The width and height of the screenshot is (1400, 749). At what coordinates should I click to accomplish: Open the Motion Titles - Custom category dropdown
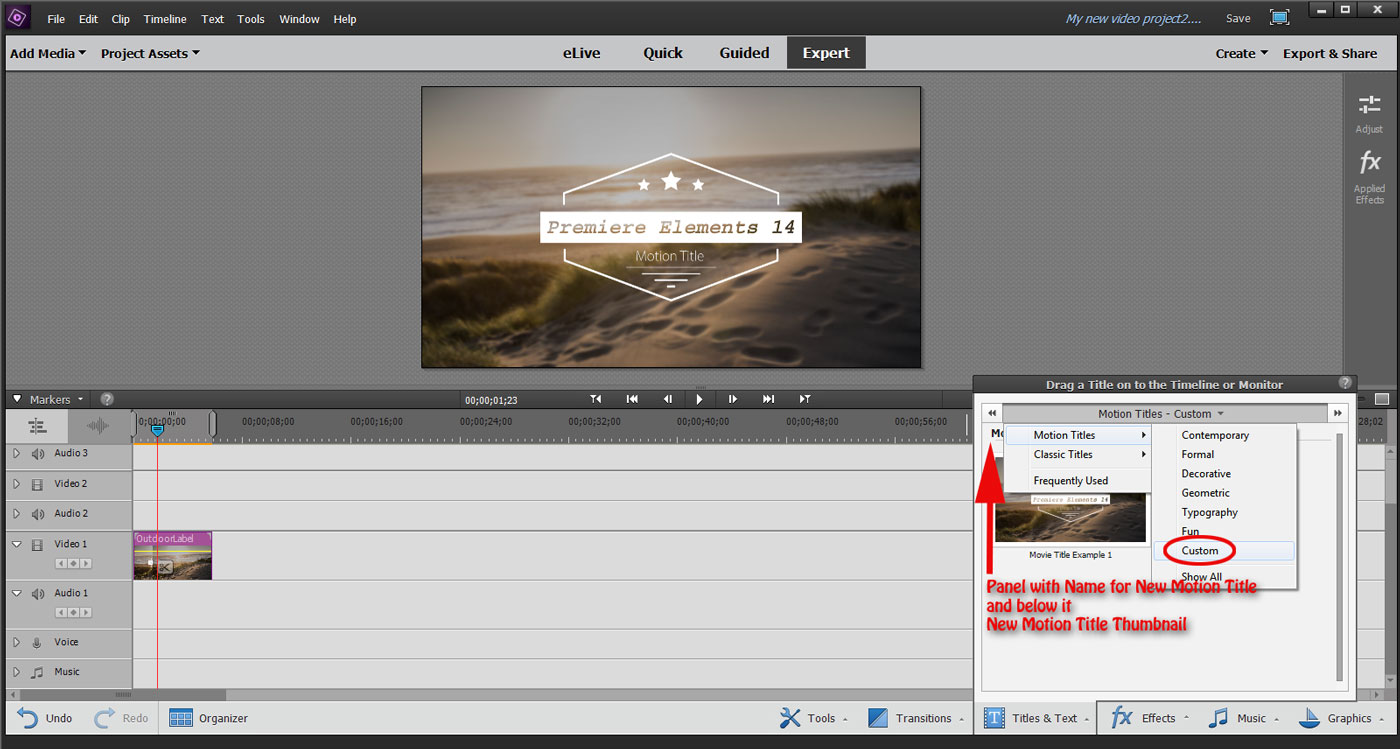(x=1161, y=414)
